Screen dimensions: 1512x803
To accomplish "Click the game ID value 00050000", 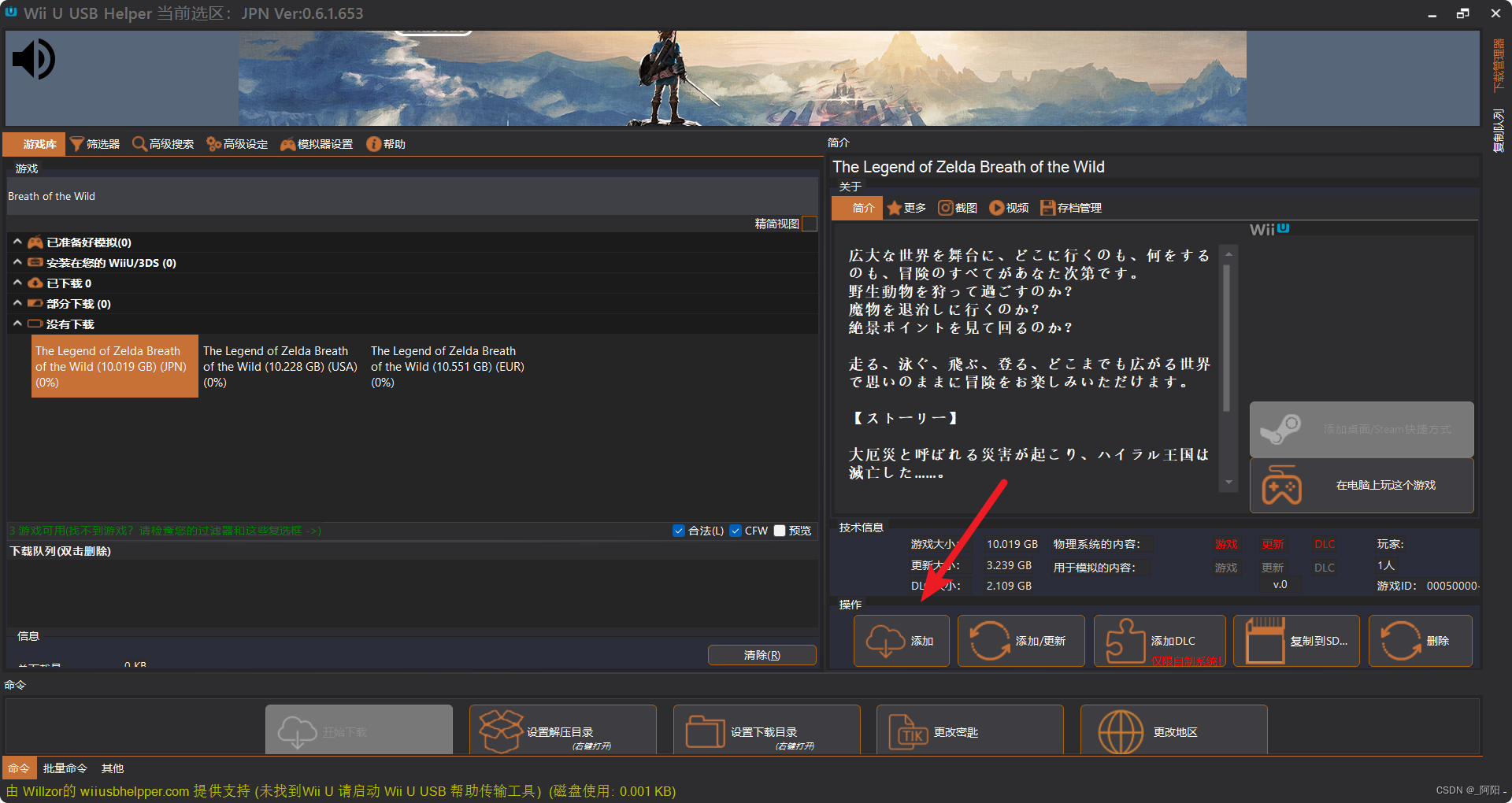I will [1452, 586].
